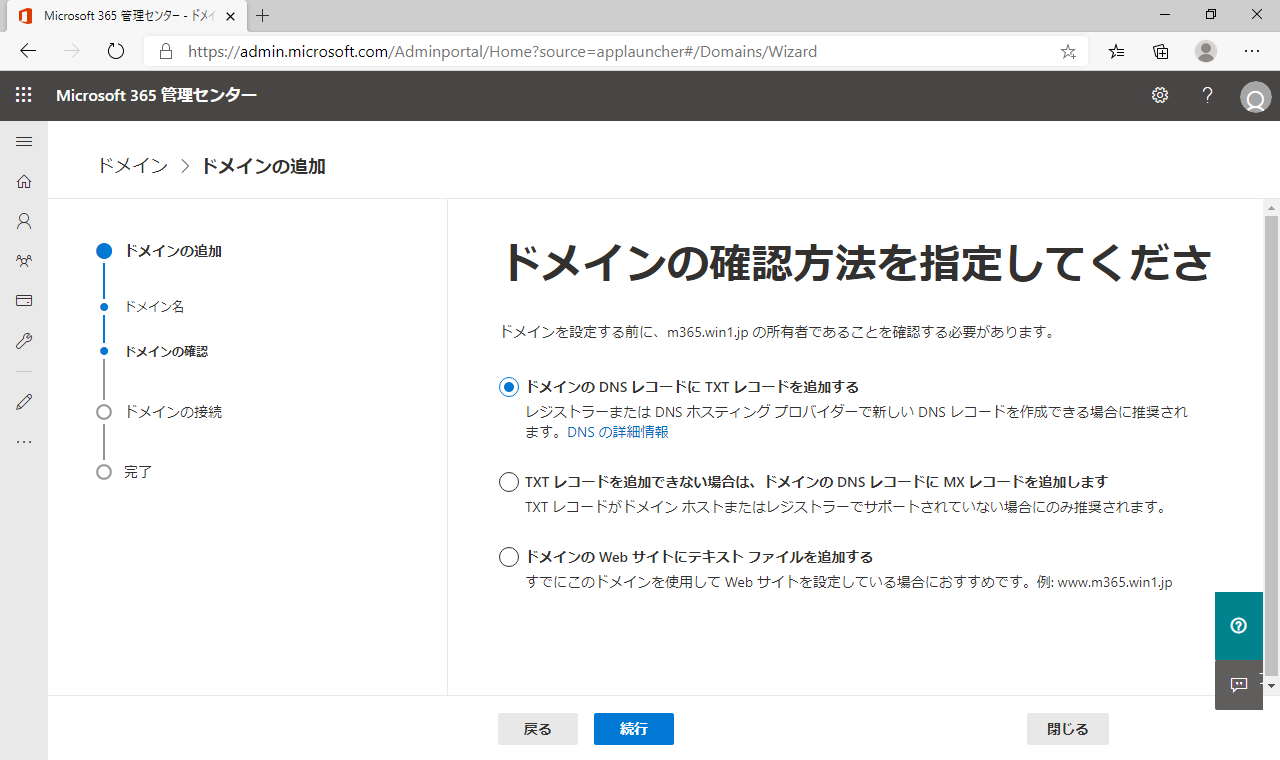Open the DNS の詳細情報 link

pyautogui.click(x=618, y=432)
